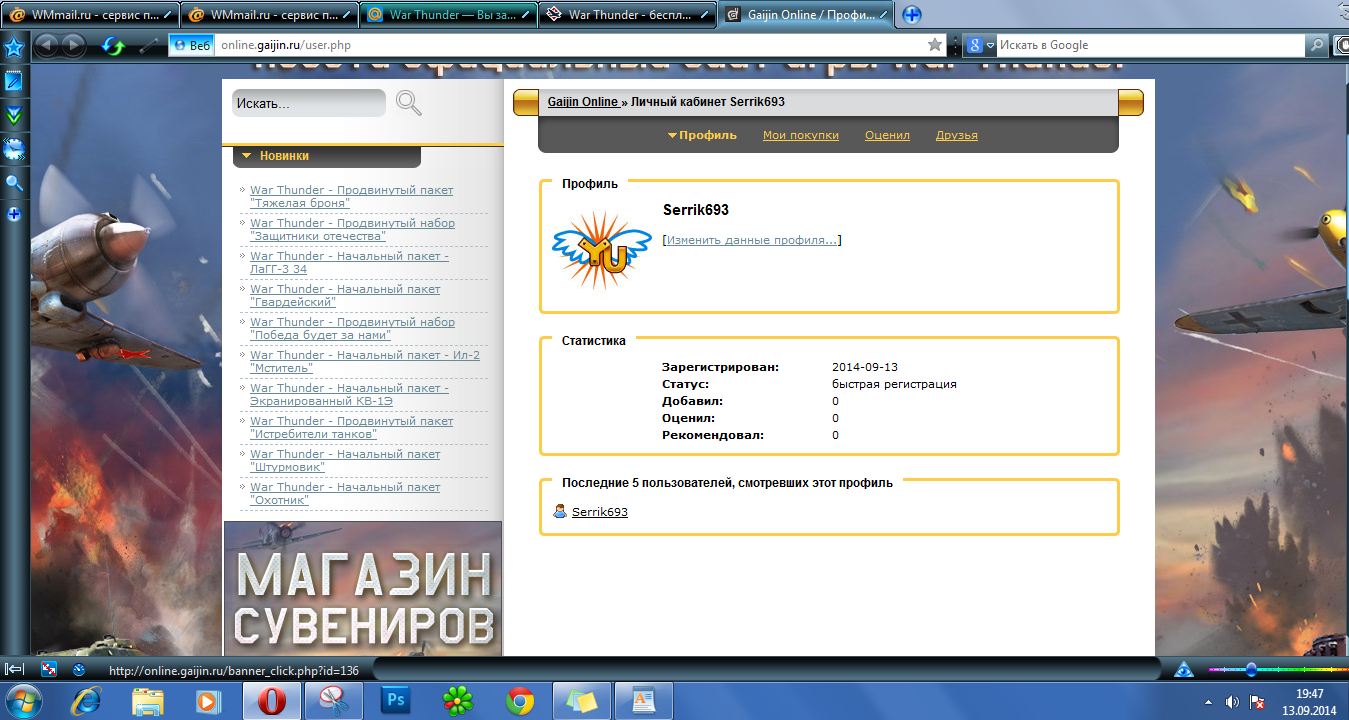Click the clock showing 19:47
Screen dimensions: 1349x720
[1310, 694]
